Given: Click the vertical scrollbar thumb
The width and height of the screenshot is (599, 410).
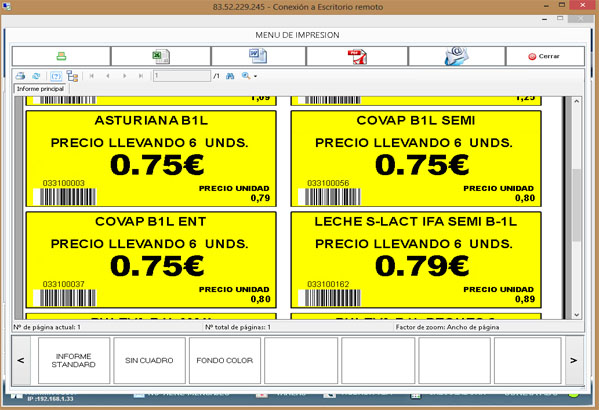Looking at the screenshot, I should [x=576, y=204].
